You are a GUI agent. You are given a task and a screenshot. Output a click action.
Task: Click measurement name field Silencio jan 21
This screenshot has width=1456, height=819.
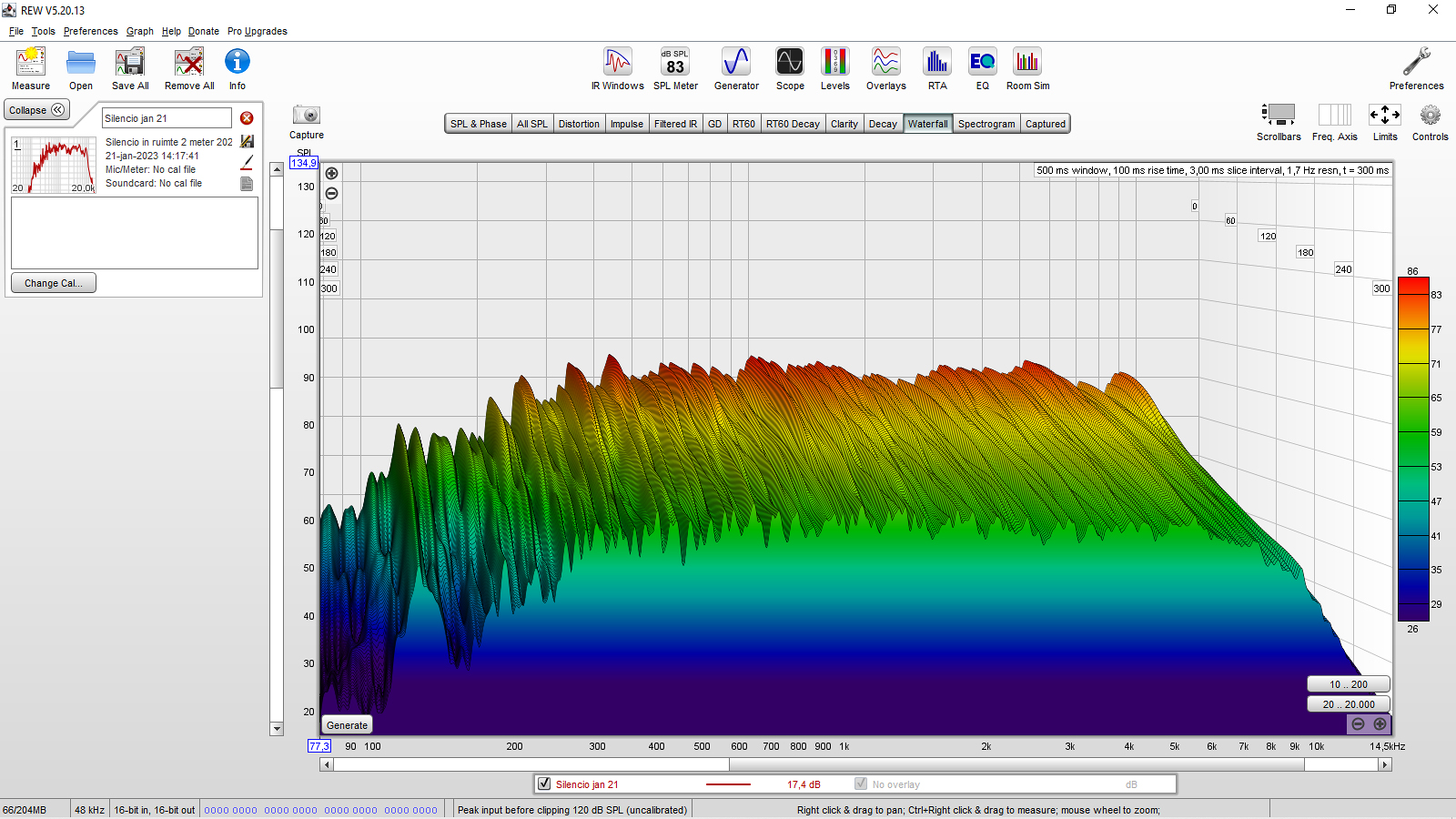167,118
